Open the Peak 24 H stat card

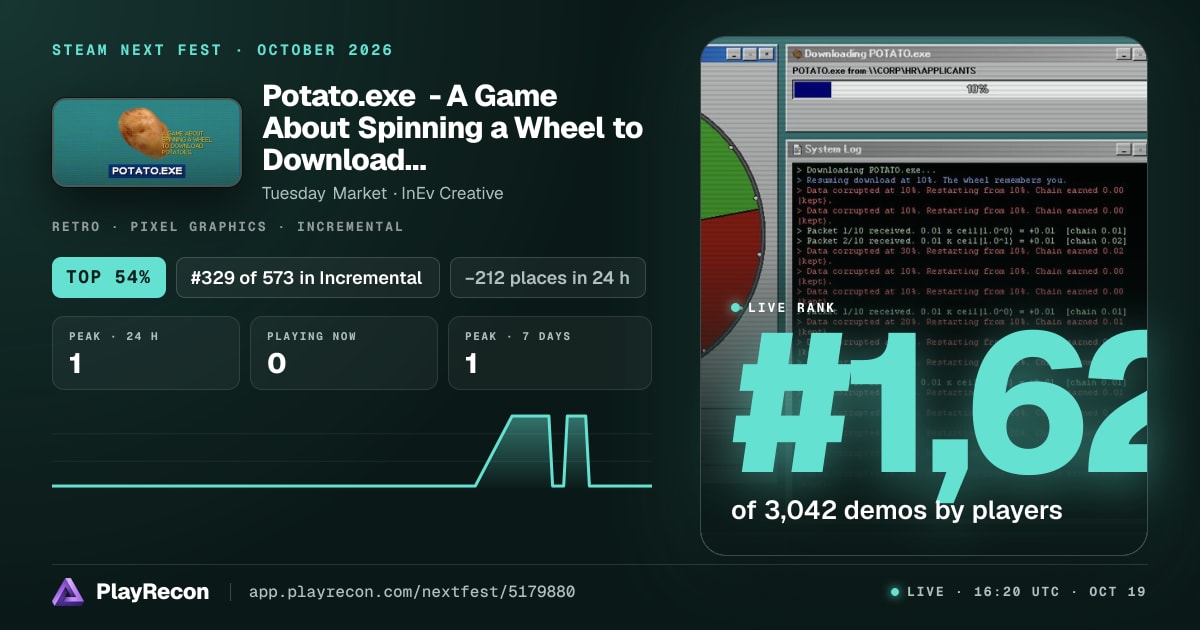[146, 353]
